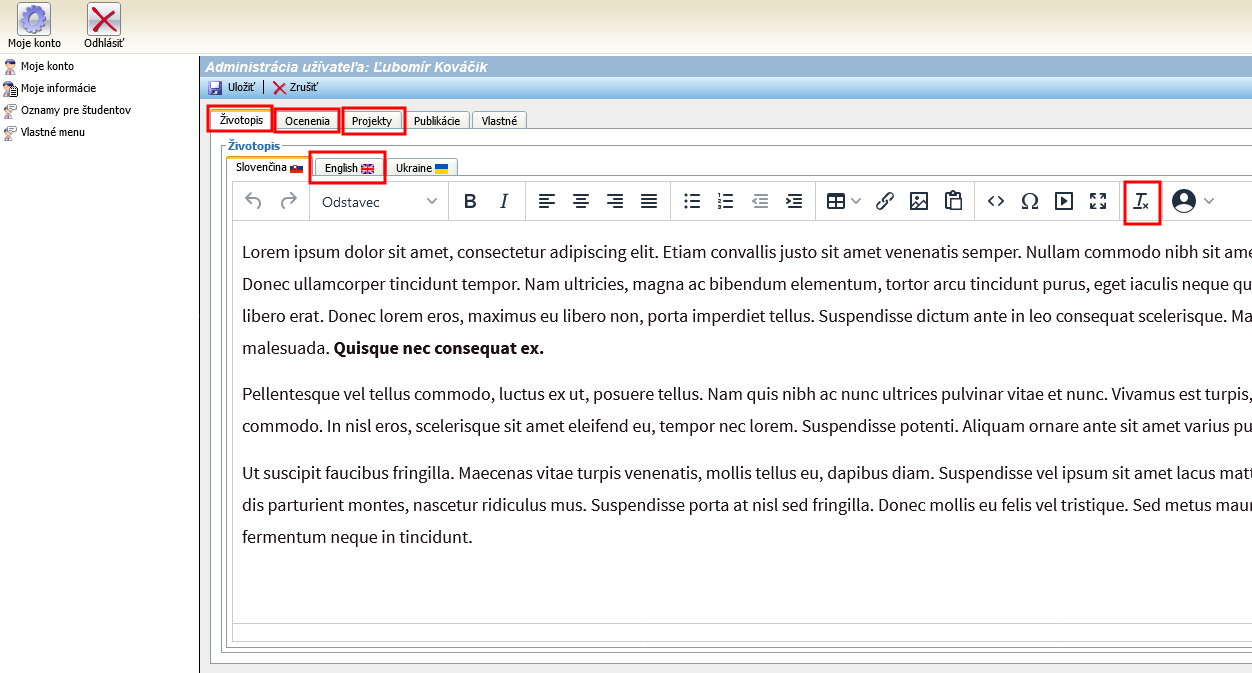
Task: Open the user avatar dropdown in toolbar
Action: pyautogui.click(x=1192, y=201)
